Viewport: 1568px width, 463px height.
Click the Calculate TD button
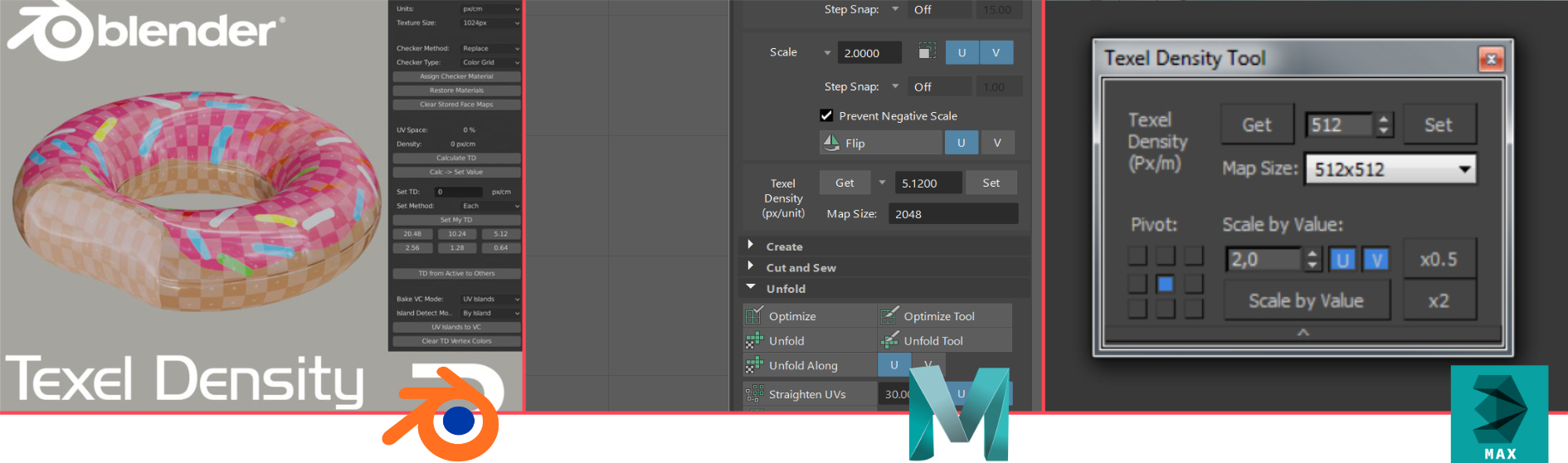coord(456,158)
